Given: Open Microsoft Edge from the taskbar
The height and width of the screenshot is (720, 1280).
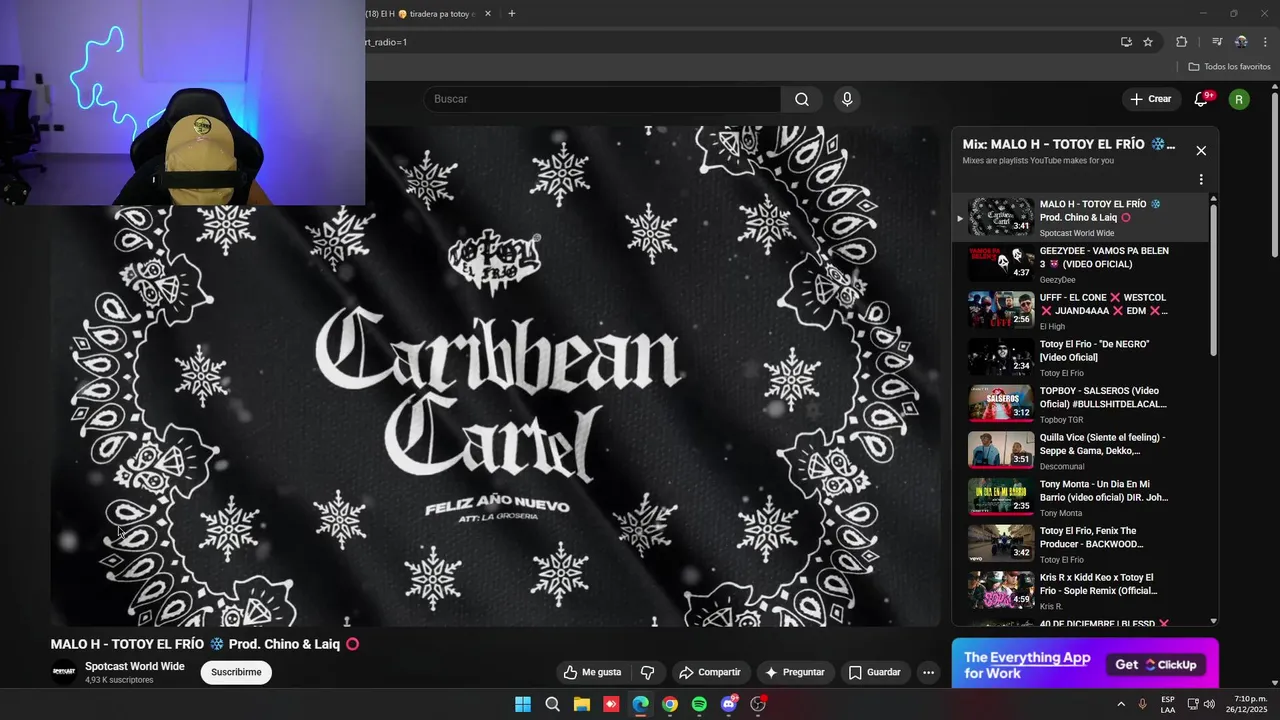Looking at the screenshot, I should pyautogui.click(x=640, y=704).
